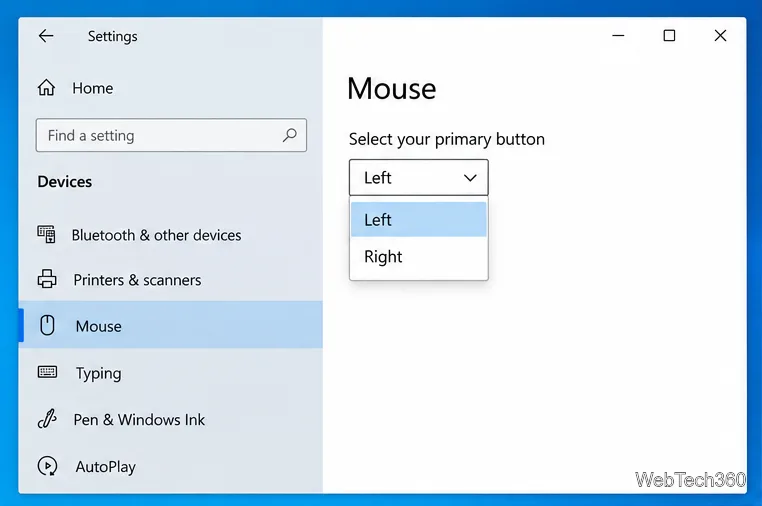Click the search magnifier icon
The width and height of the screenshot is (762, 506).
click(290, 135)
